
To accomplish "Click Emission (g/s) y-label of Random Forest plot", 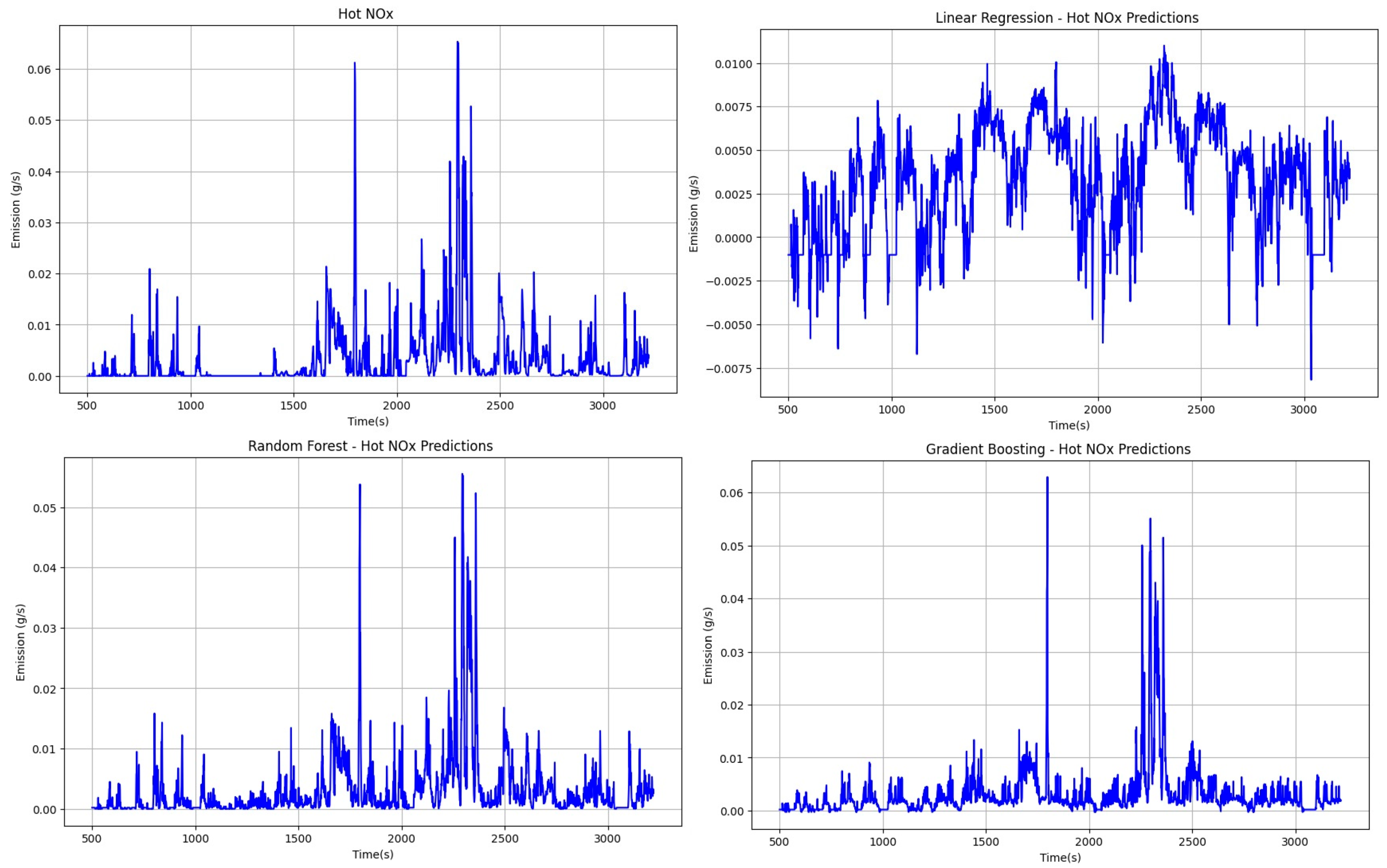I will point(20,642).
